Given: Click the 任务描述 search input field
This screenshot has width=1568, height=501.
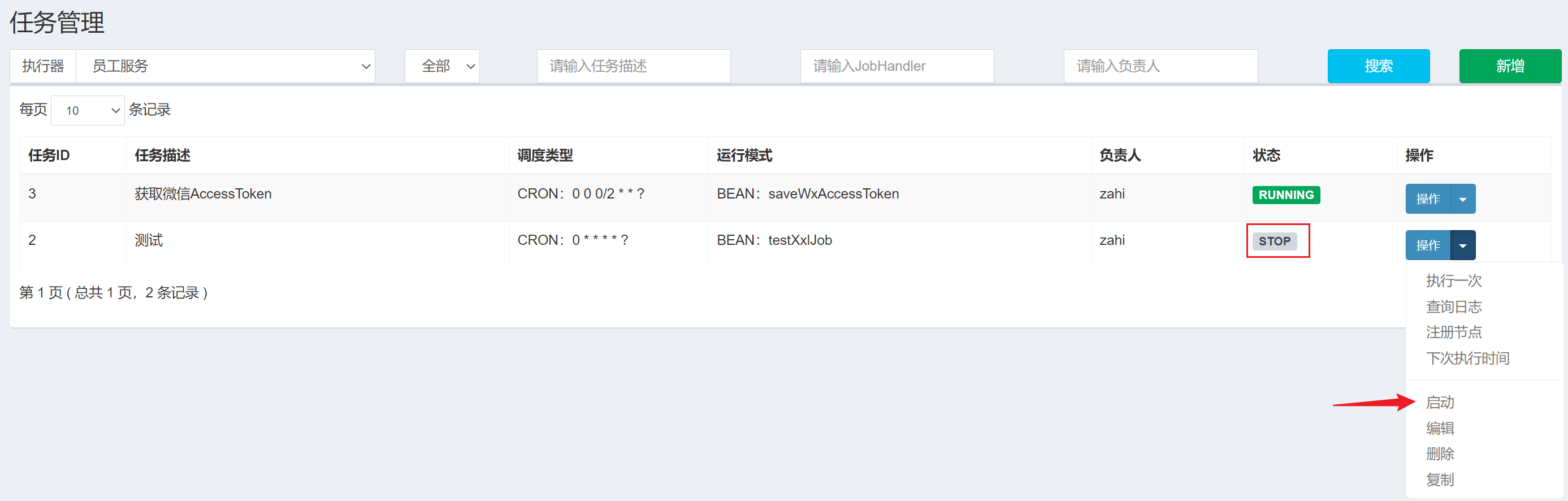Looking at the screenshot, I should click(x=633, y=66).
